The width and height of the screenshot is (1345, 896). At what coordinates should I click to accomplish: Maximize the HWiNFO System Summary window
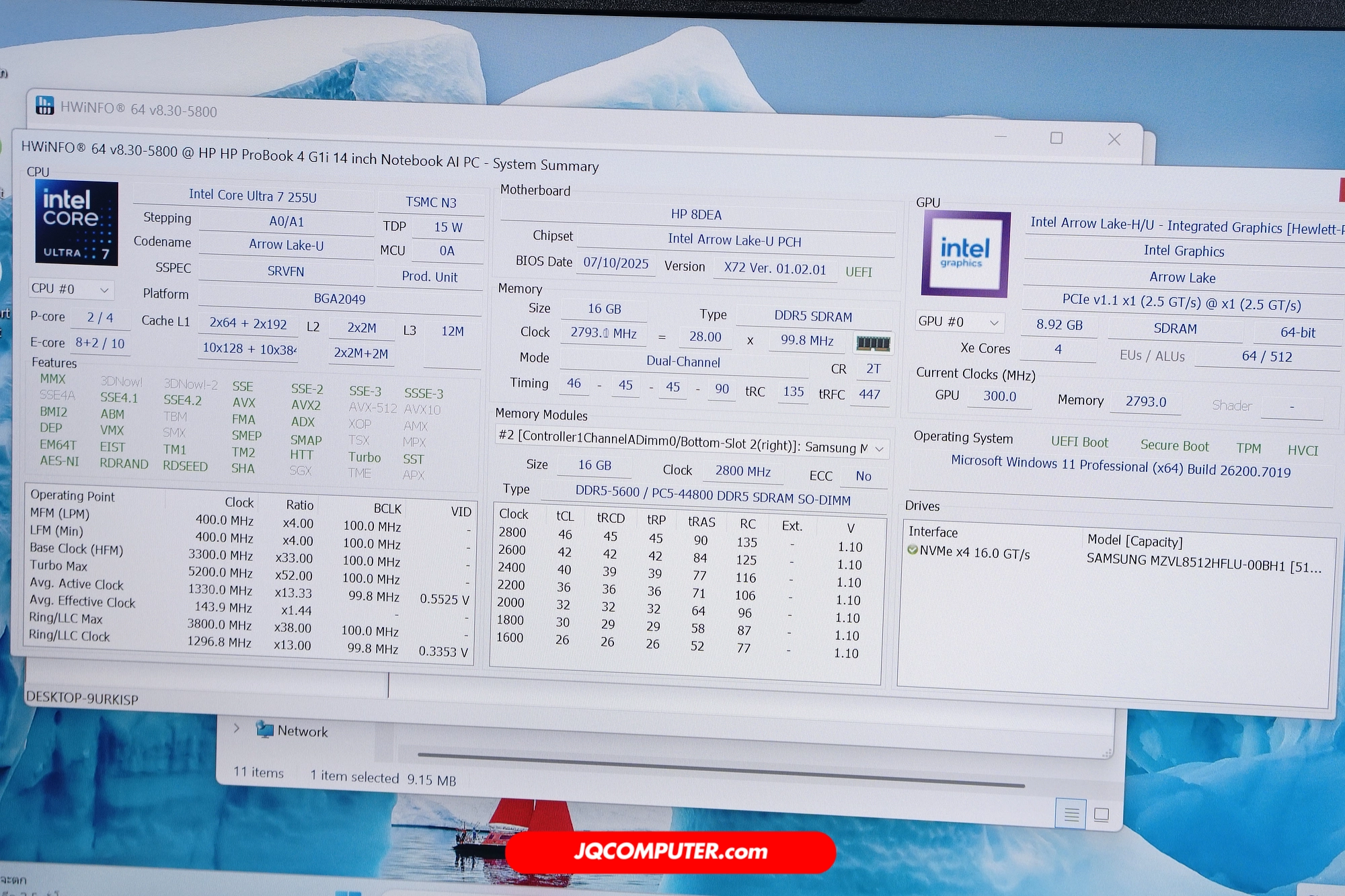pyautogui.click(x=1056, y=138)
